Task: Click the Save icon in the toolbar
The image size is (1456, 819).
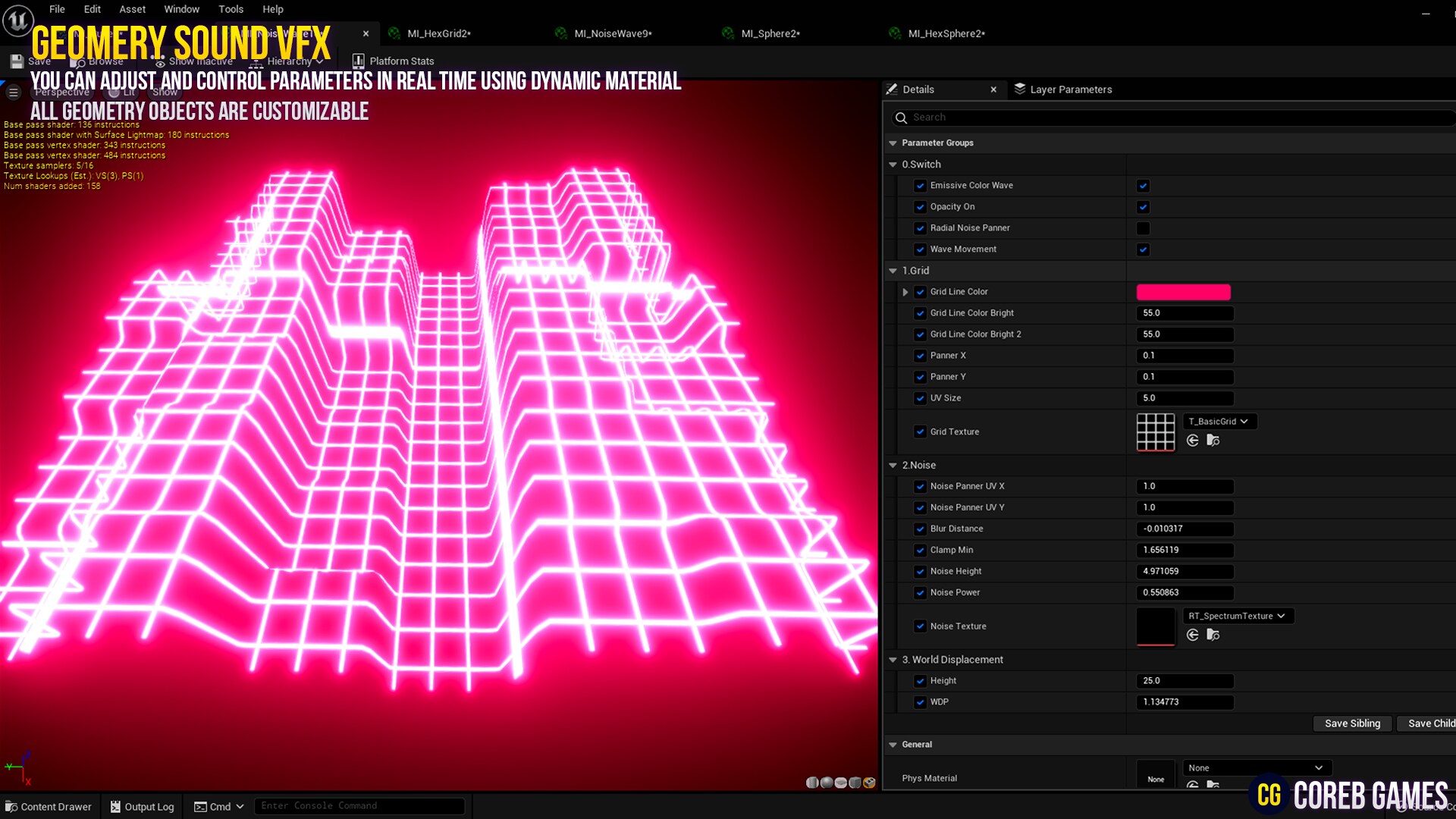Action: click(17, 61)
